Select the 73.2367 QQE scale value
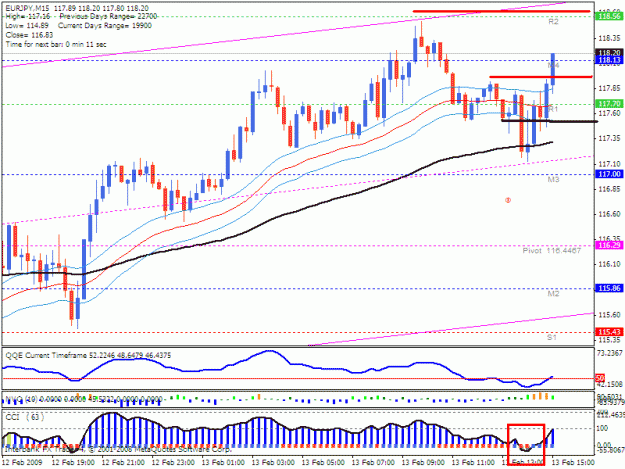Viewport: 625px width, 469px height. coord(610,353)
